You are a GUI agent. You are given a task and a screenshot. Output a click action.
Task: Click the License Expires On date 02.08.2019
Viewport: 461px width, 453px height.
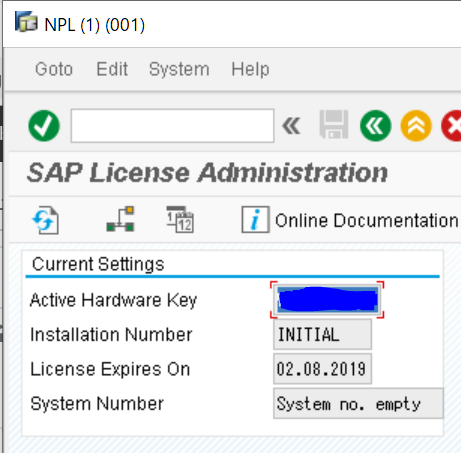click(322, 369)
